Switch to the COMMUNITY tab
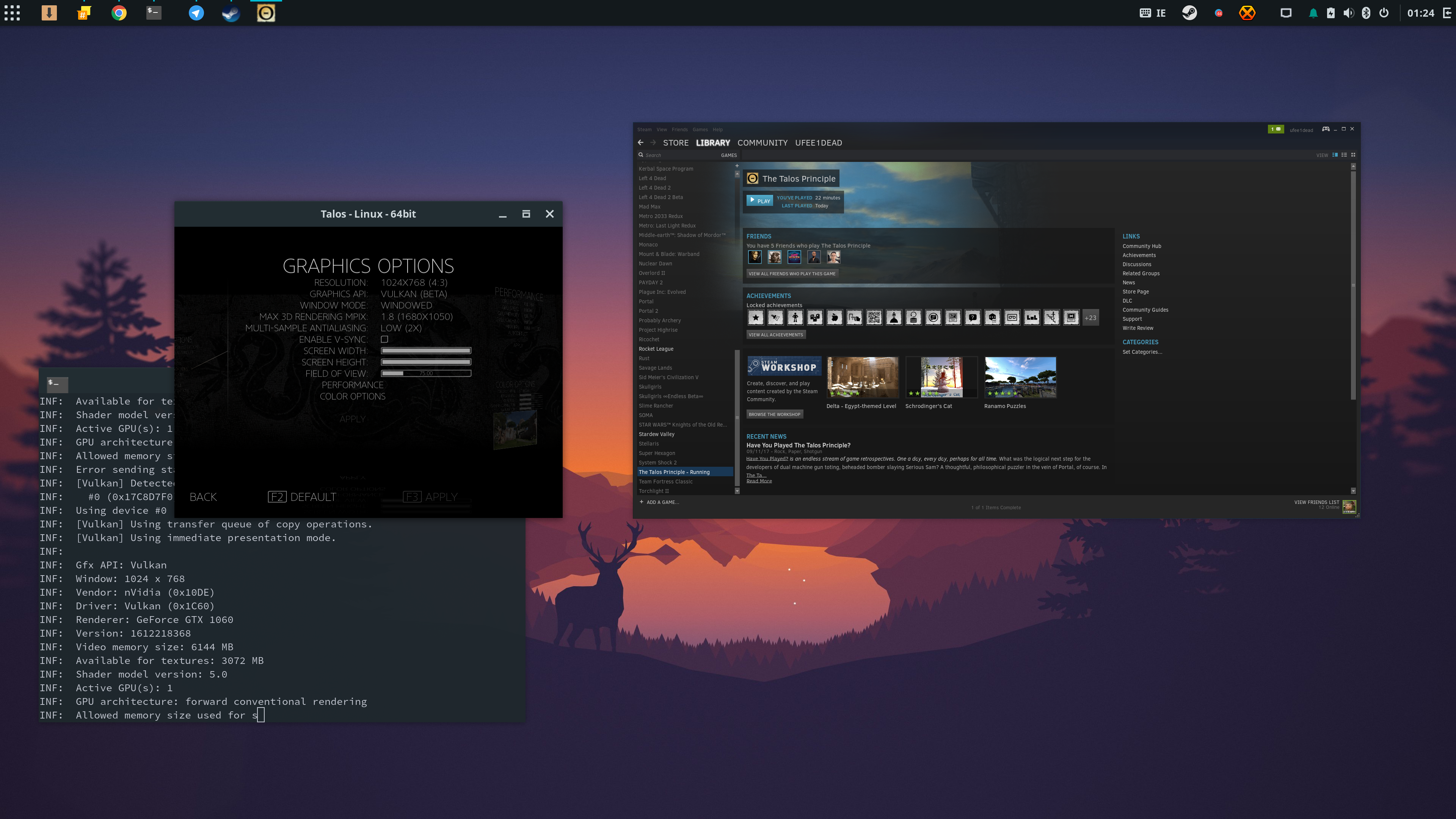 762,143
